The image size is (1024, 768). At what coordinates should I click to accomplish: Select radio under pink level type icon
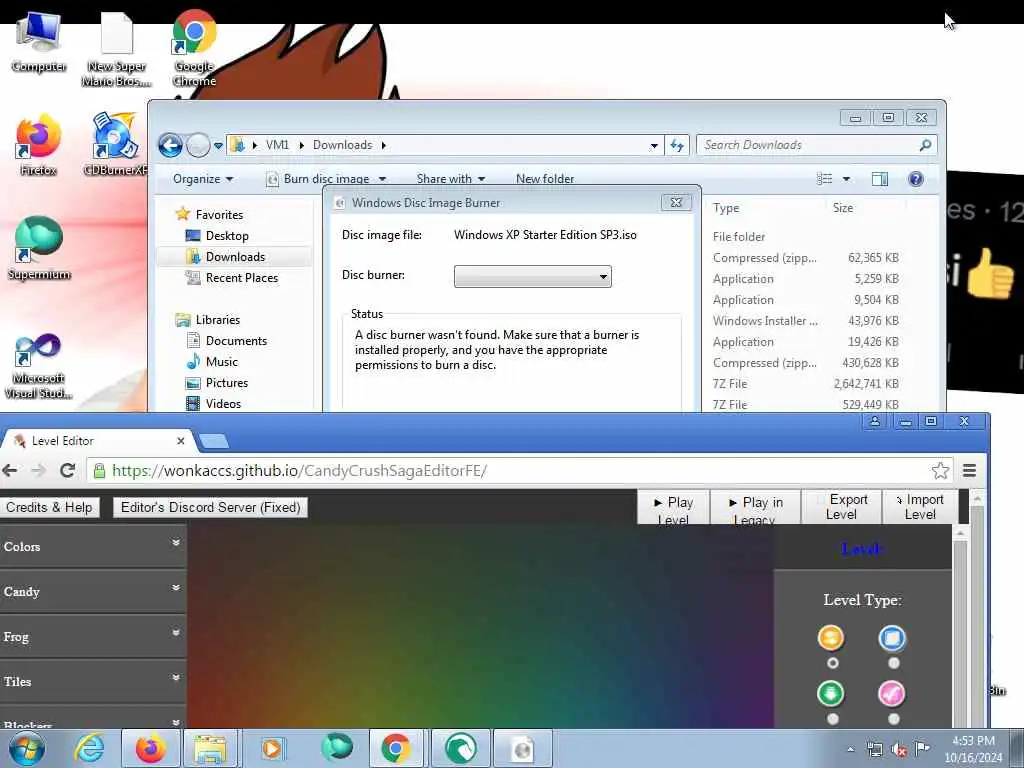[893, 719]
